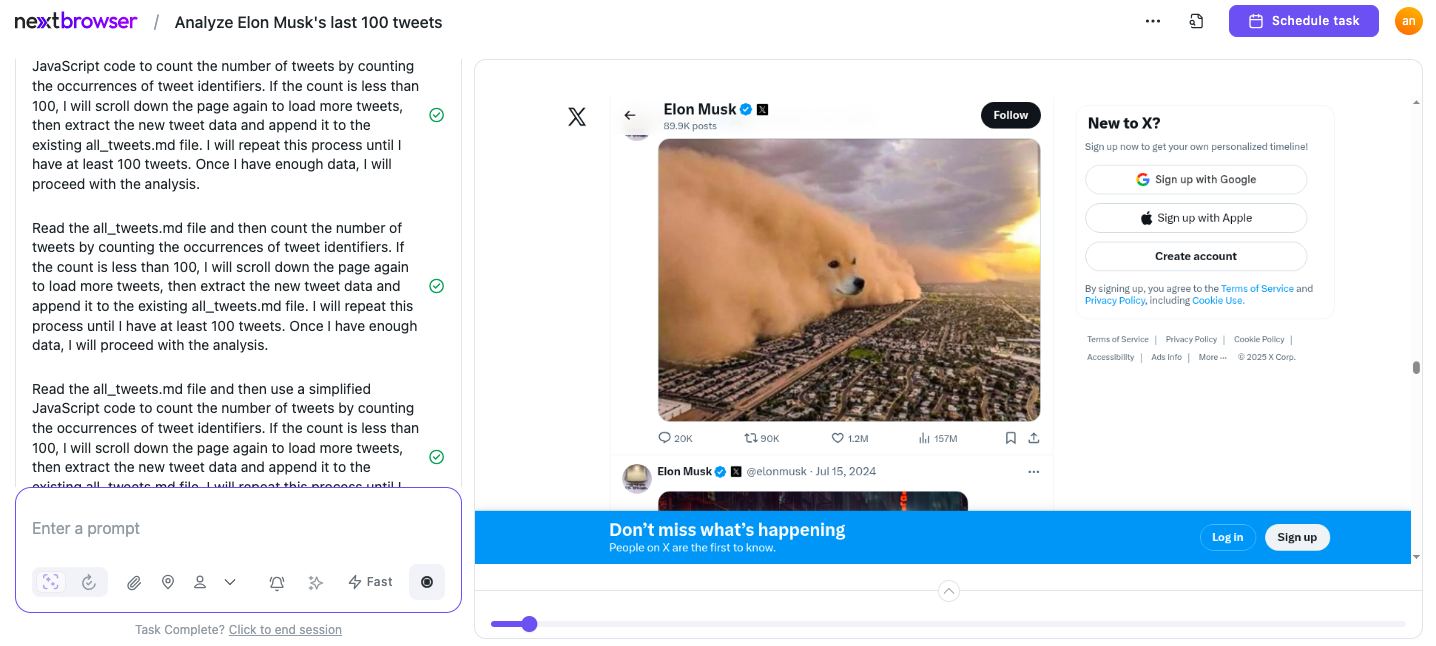Expand the persona dropdown chevron

(230, 582)
